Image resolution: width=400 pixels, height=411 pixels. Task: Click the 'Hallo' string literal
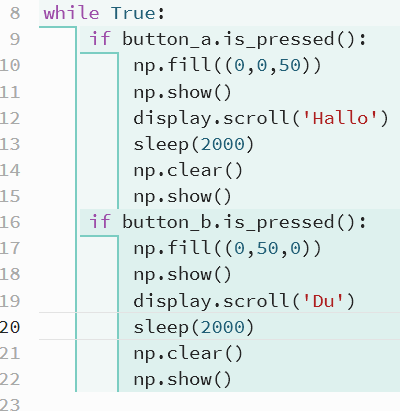point(340,118)
